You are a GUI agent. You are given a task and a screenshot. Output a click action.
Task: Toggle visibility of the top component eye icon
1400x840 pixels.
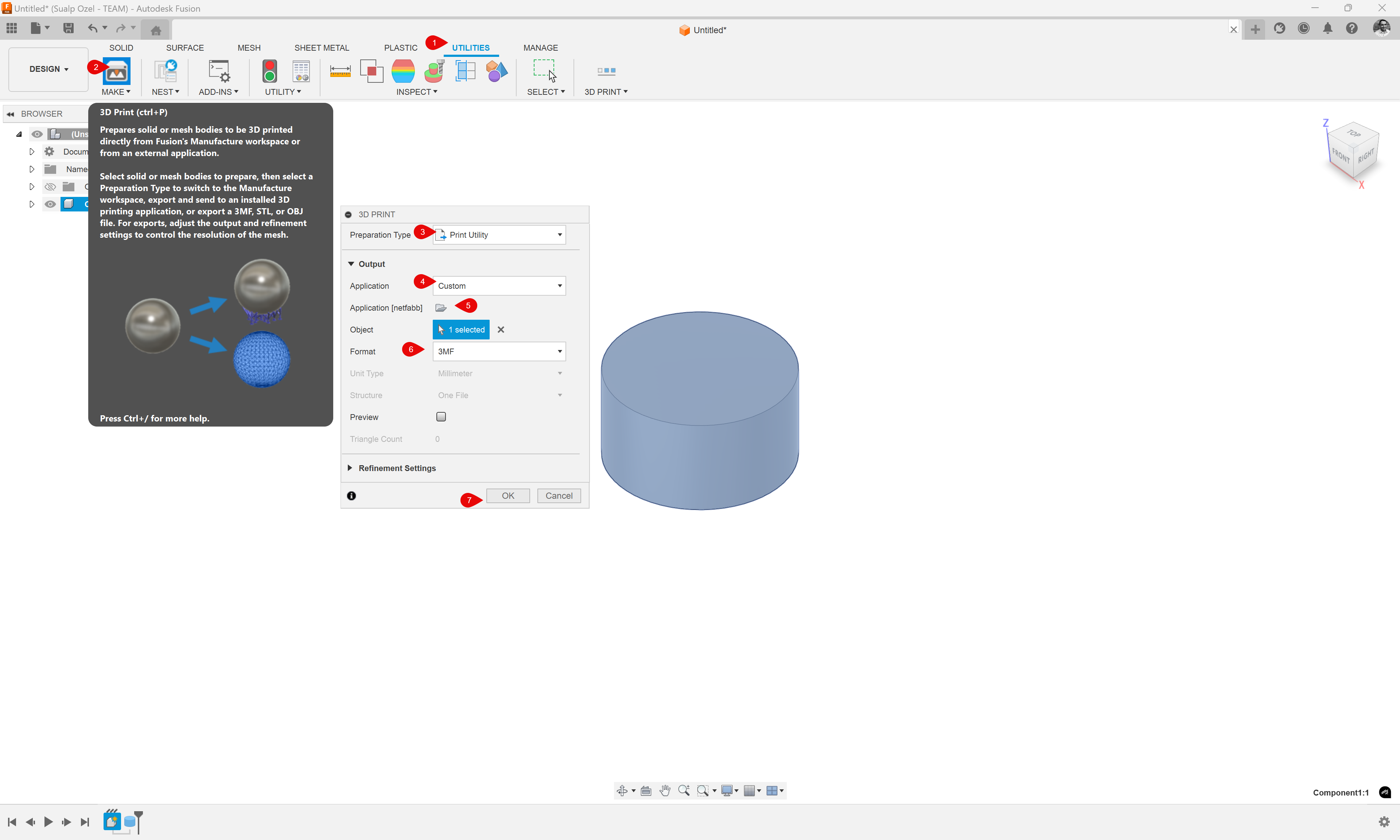(37, 134)
